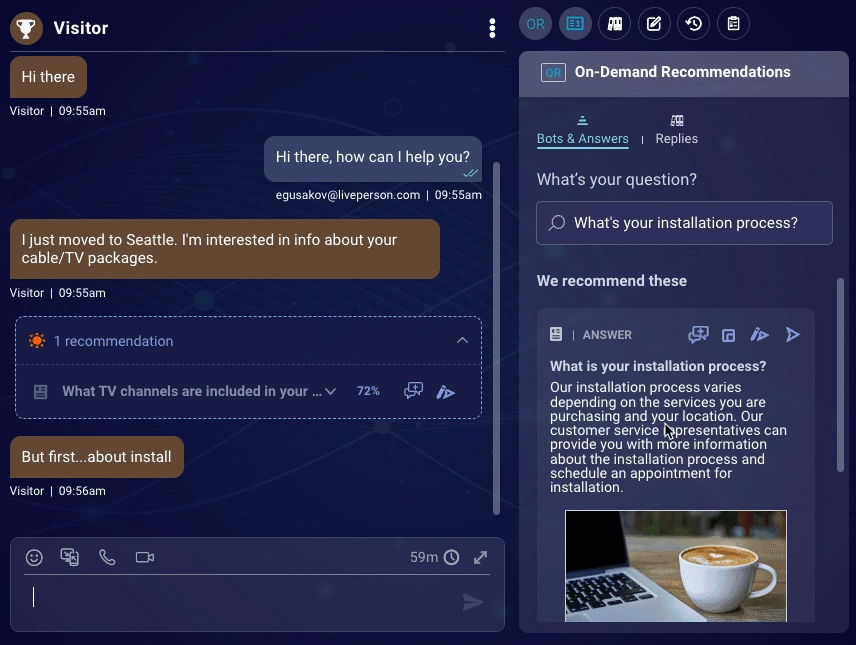Click the egusakov@liveperson.com sender label
The width and height of the screenshot is (856, 645).
[348, 195]
